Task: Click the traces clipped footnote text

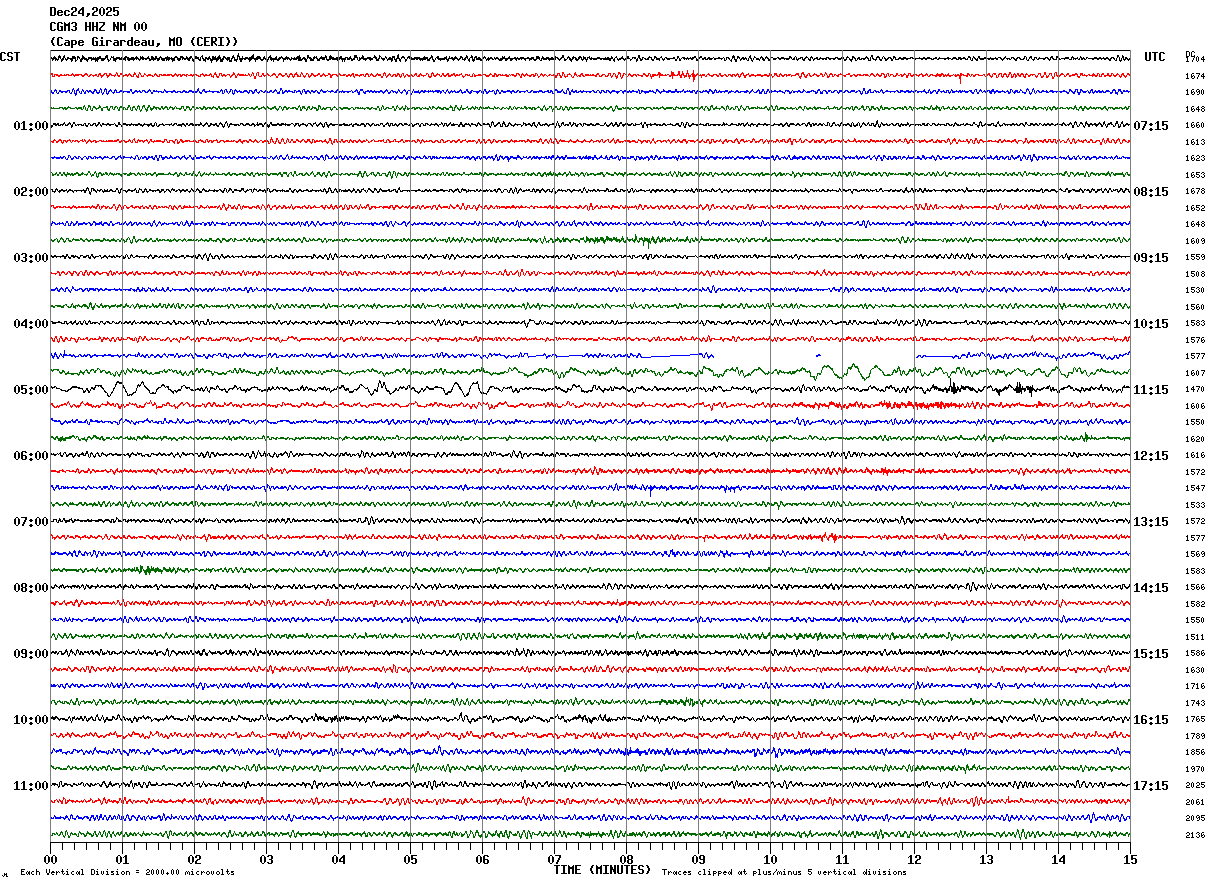Action: [784, 873]
